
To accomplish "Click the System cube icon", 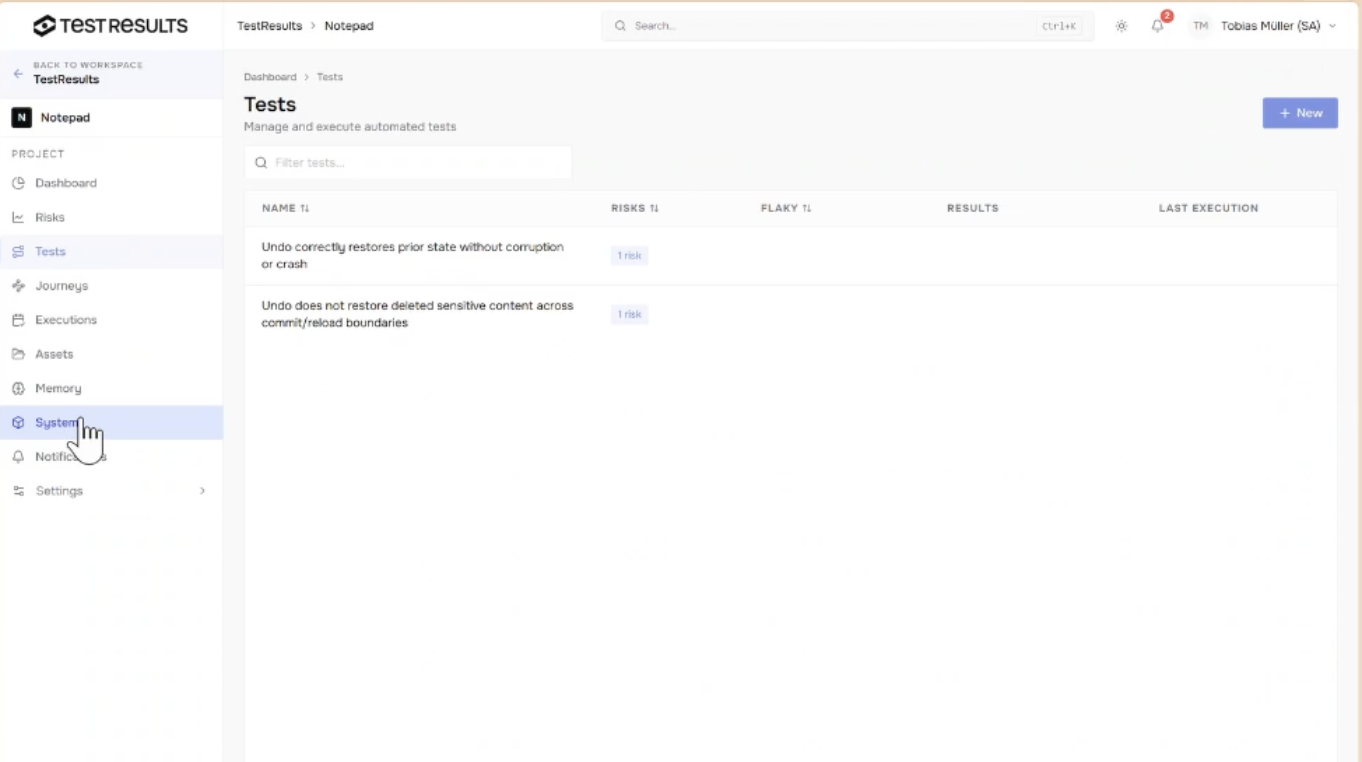I will click(18, 423).
